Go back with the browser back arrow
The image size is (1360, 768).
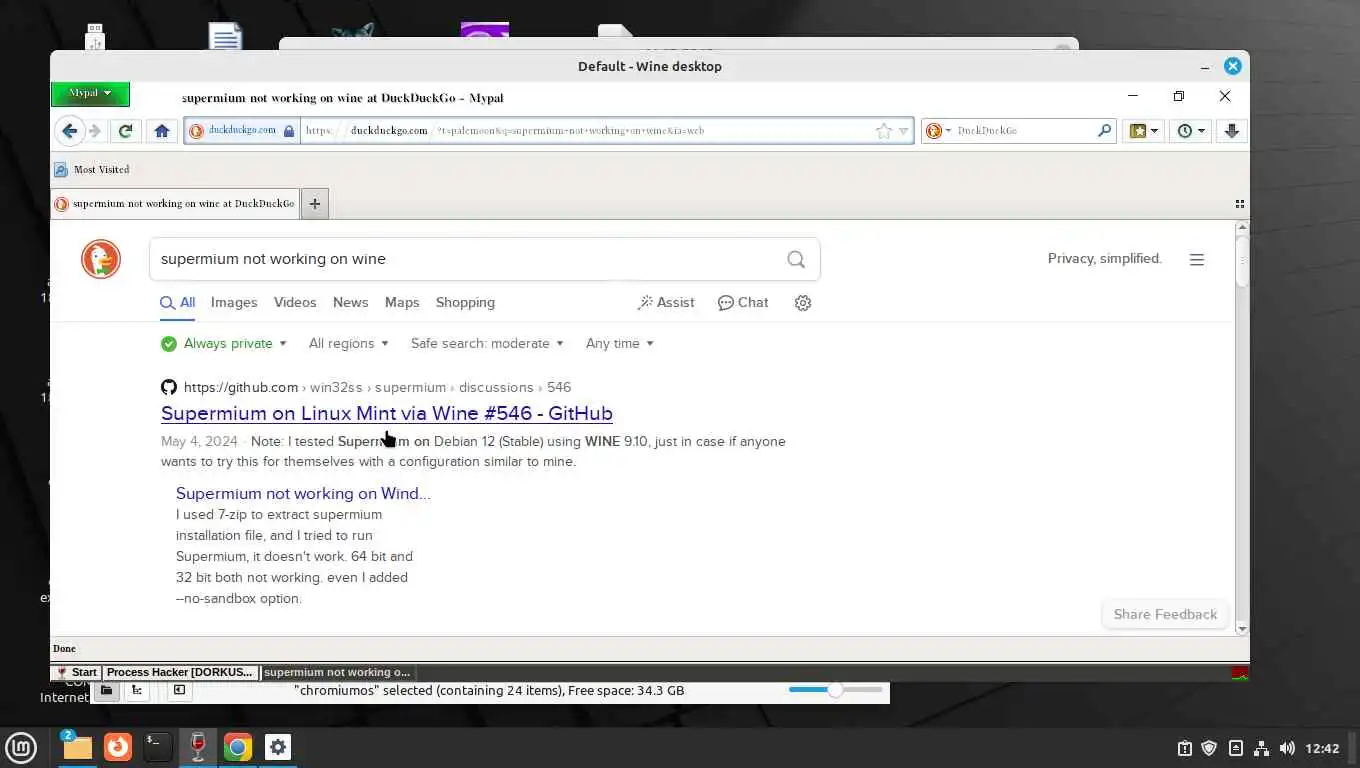coord(69,131)
